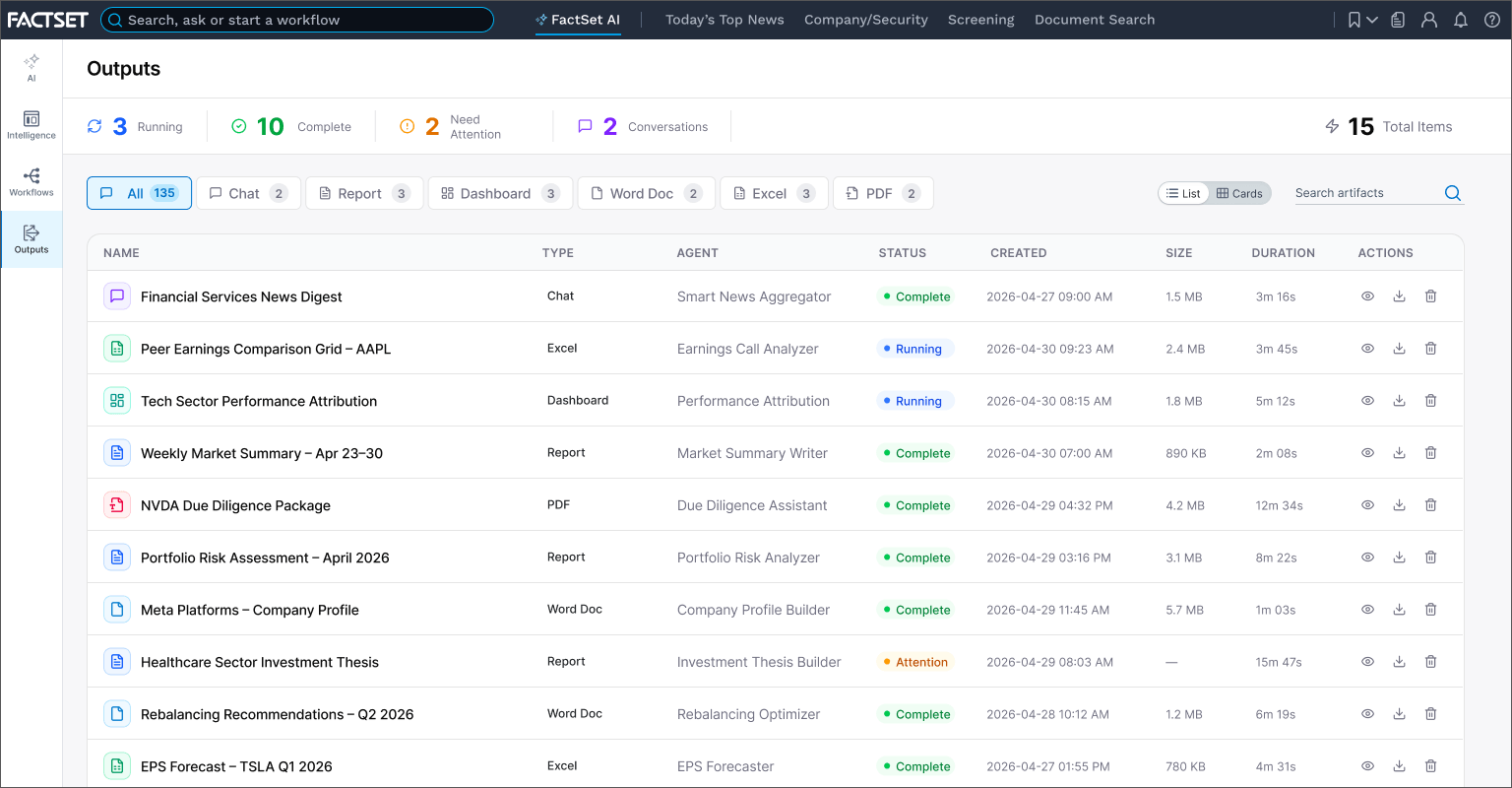Switch to Cards view
1512x788 pixels.
(1239, 193)
